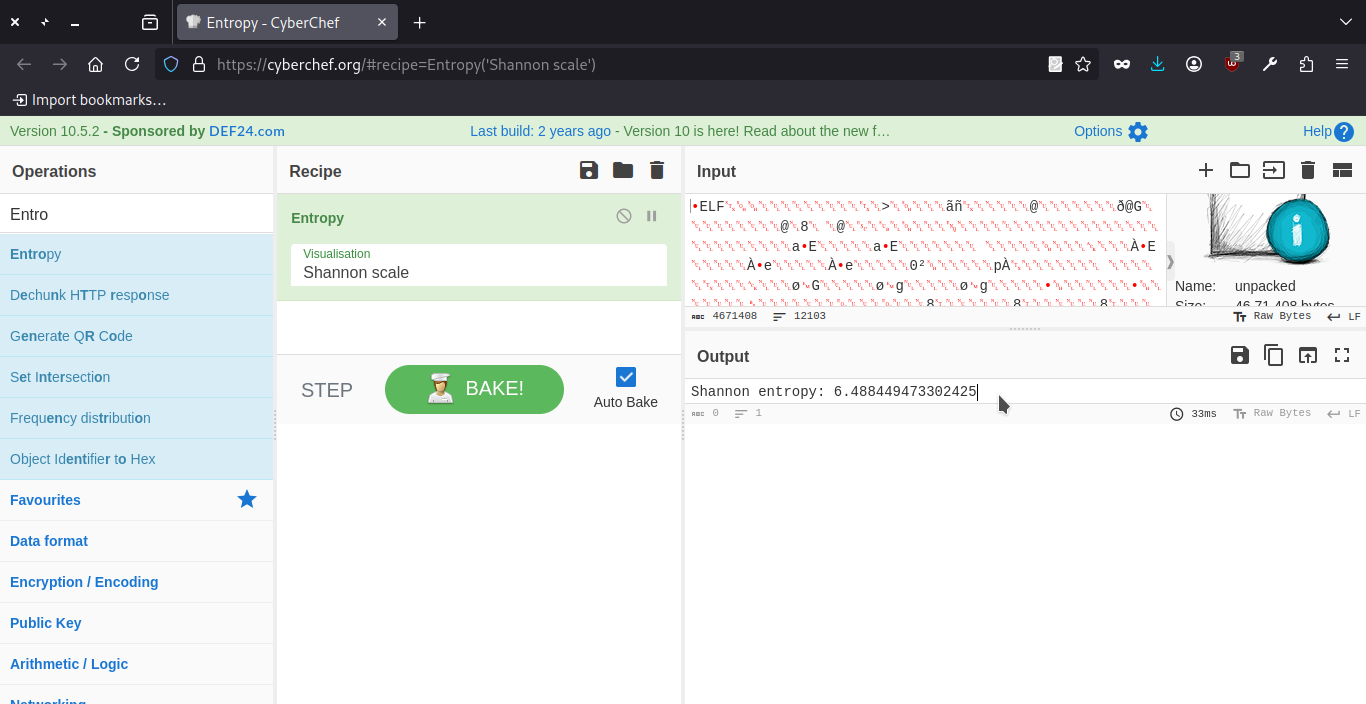Maximise the output pane
The image size is (1366, 704).
pyautogui.click(x=1342, y=356)
